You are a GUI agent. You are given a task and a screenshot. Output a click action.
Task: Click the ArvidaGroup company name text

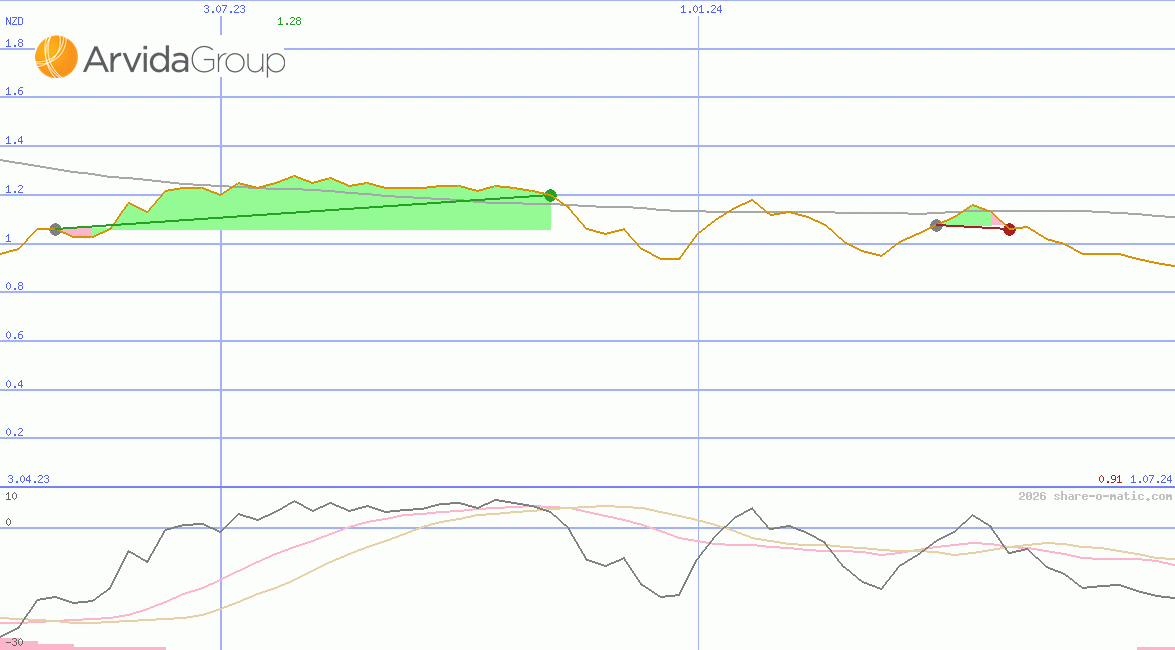(185, 61)
